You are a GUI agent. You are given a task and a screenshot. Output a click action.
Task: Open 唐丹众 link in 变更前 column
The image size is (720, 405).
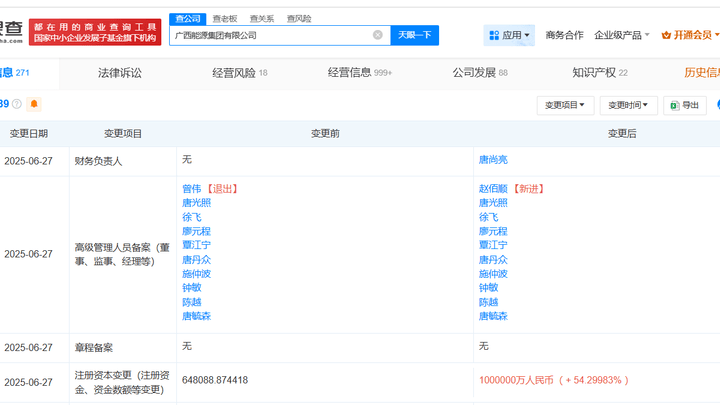(x=196, y=260)
